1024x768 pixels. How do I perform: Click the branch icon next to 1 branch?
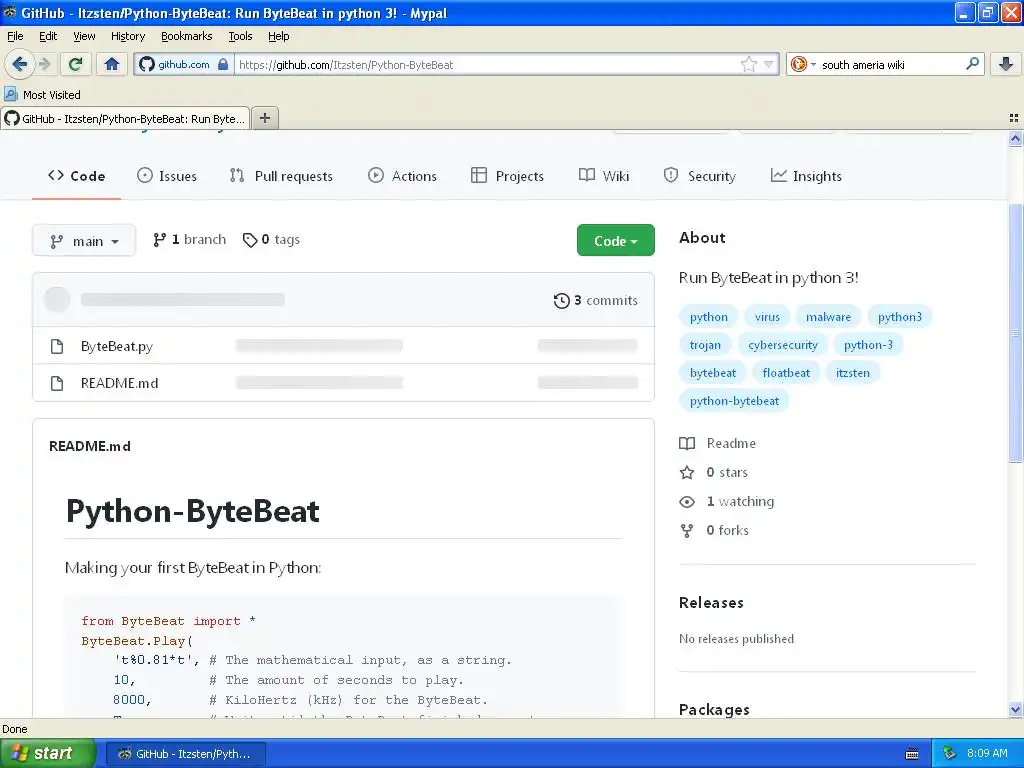[159, 240]
